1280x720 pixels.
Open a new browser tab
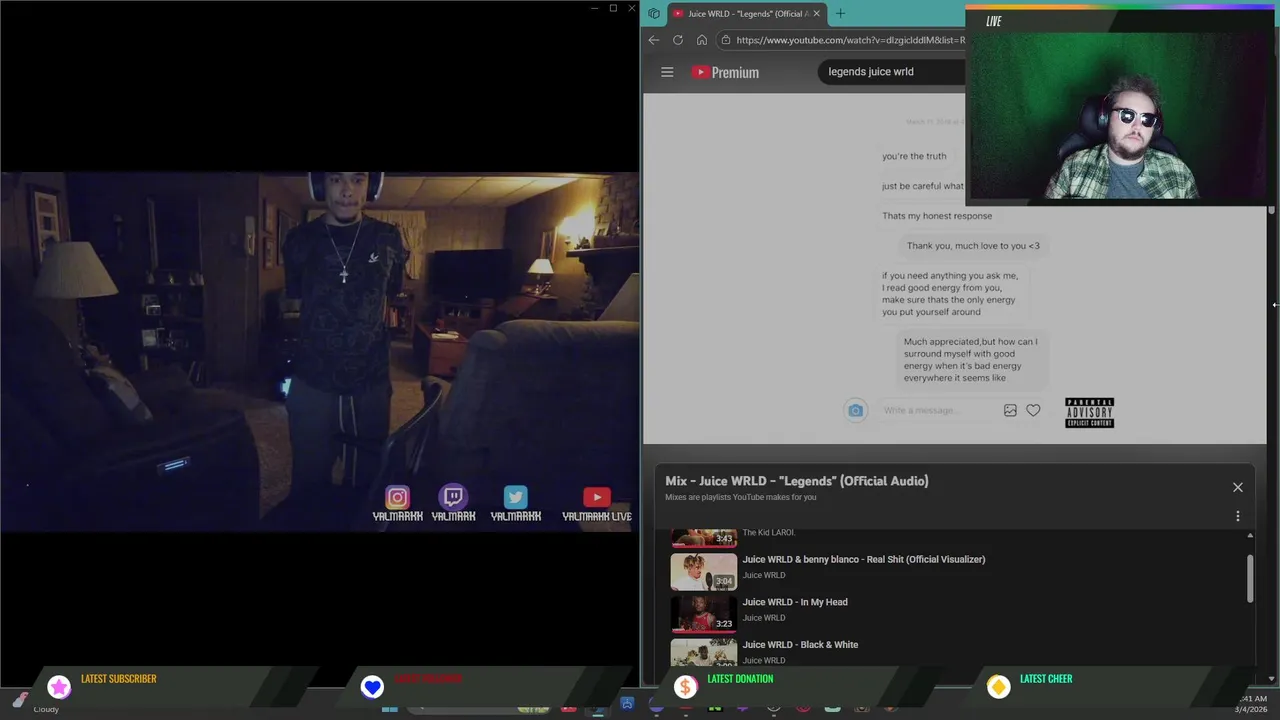[840, 14]
